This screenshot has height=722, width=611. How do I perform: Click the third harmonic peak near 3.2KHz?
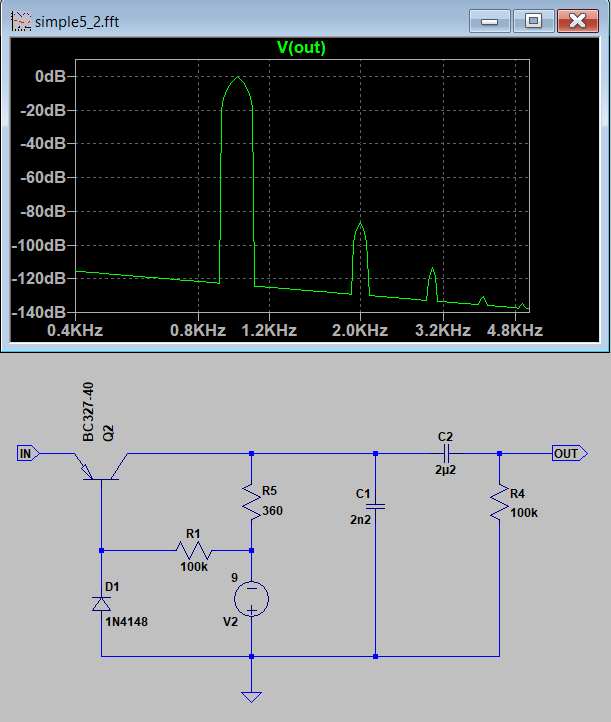click(x=432, y=268)
